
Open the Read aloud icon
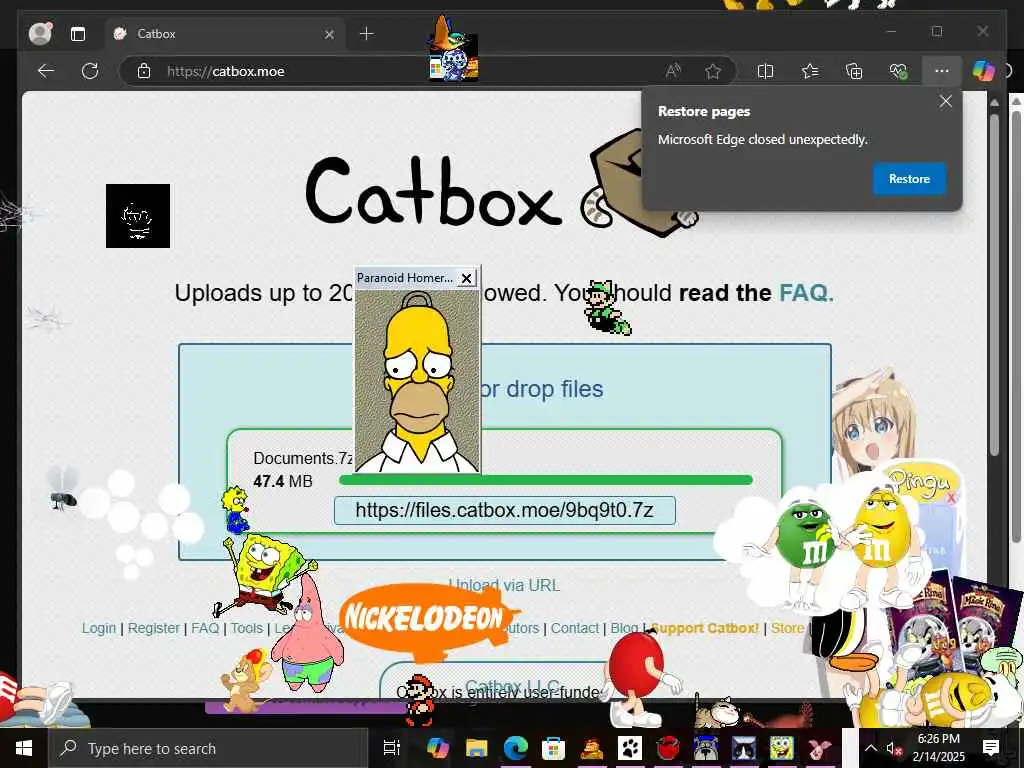tap(673, 71)
